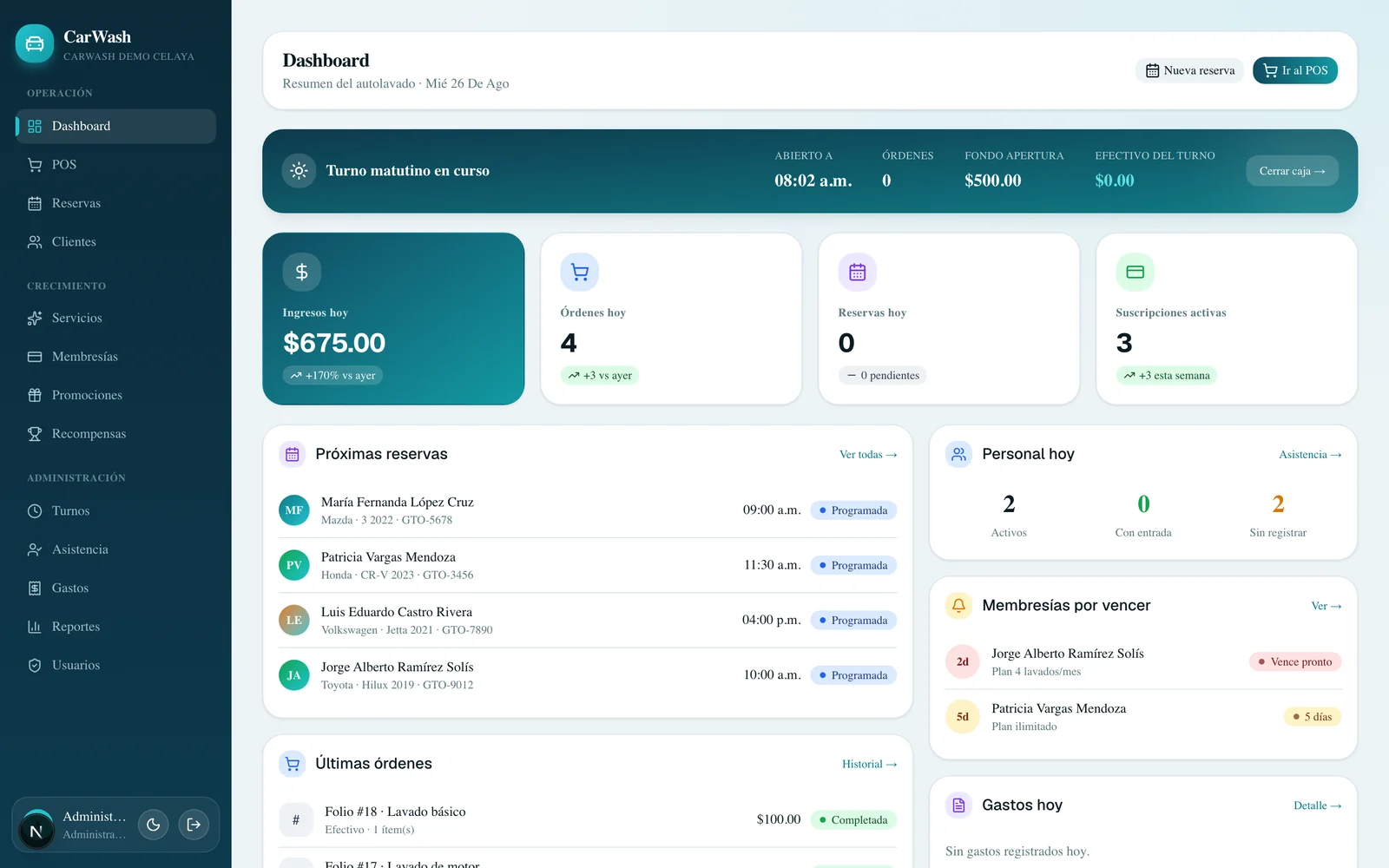Screen dimensions: 1389x868
Task: Click the Reportes bar chart icon
Action: pyautogui.click(x=35, y=627)
